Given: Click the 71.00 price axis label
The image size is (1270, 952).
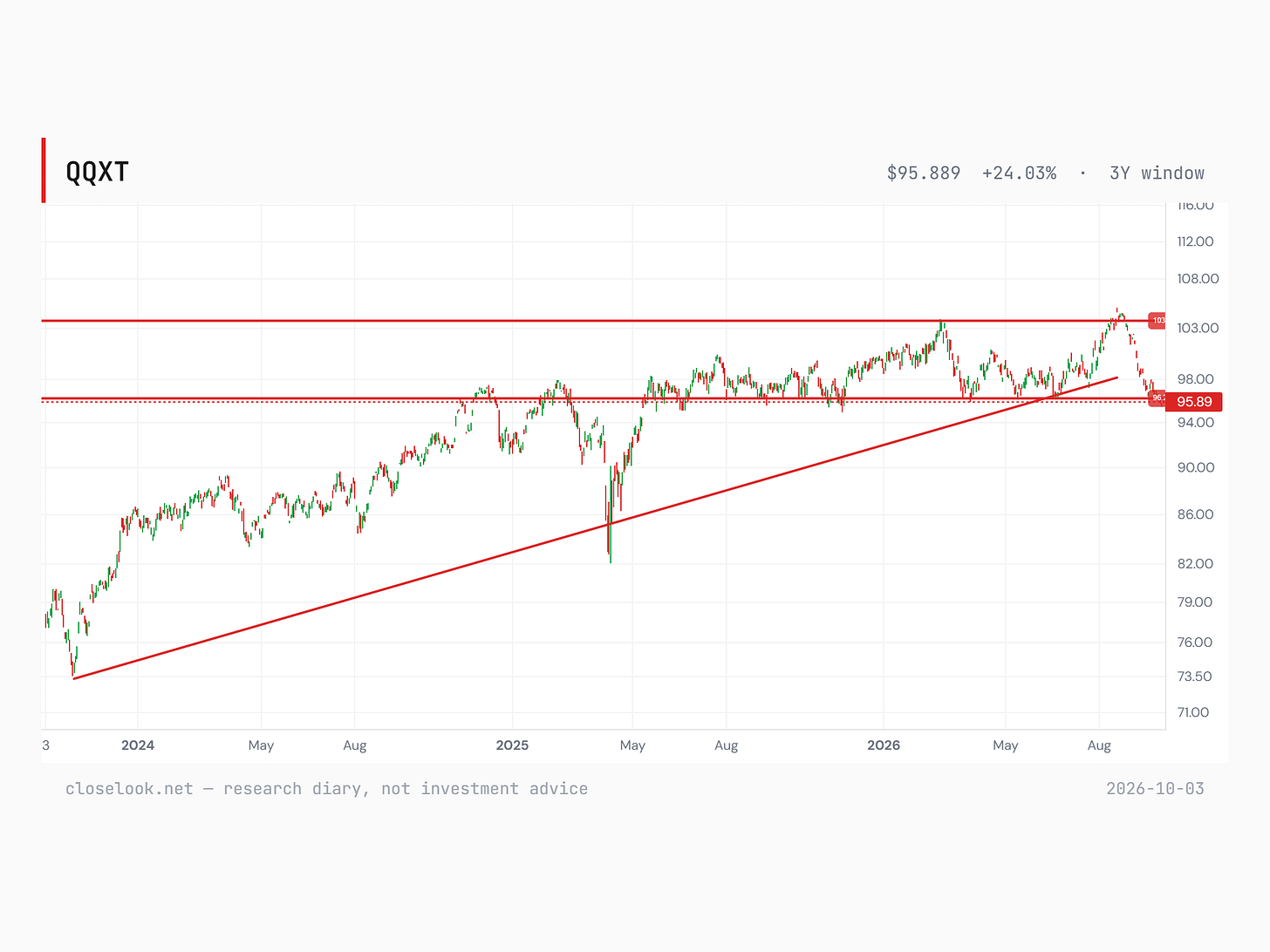Looking at the screenshot, I should [x=1193, y=712].
